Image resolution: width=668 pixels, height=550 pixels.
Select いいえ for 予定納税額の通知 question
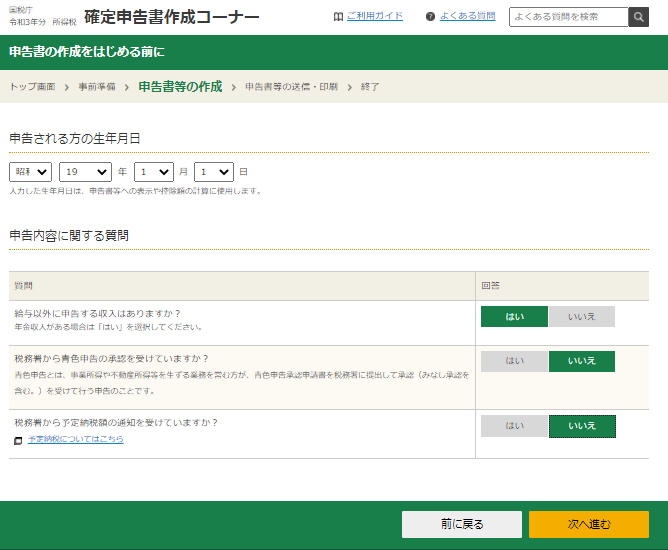point(581,426)
